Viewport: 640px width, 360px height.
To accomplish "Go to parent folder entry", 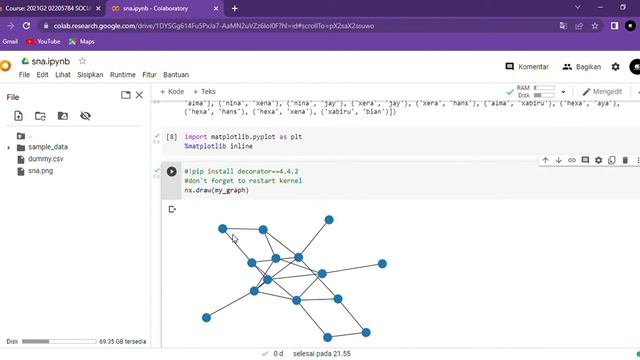I will tap(24, 136).
